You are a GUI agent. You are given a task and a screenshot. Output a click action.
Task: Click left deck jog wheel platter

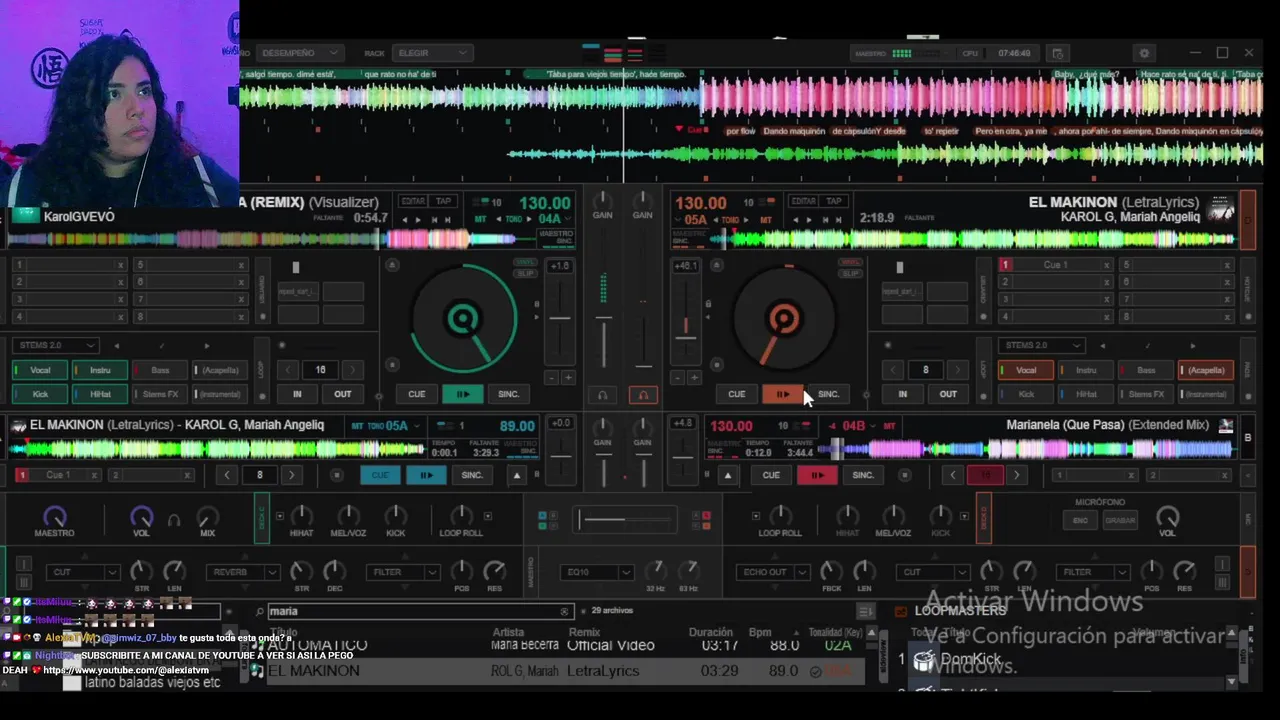click(x=463, y=319)
